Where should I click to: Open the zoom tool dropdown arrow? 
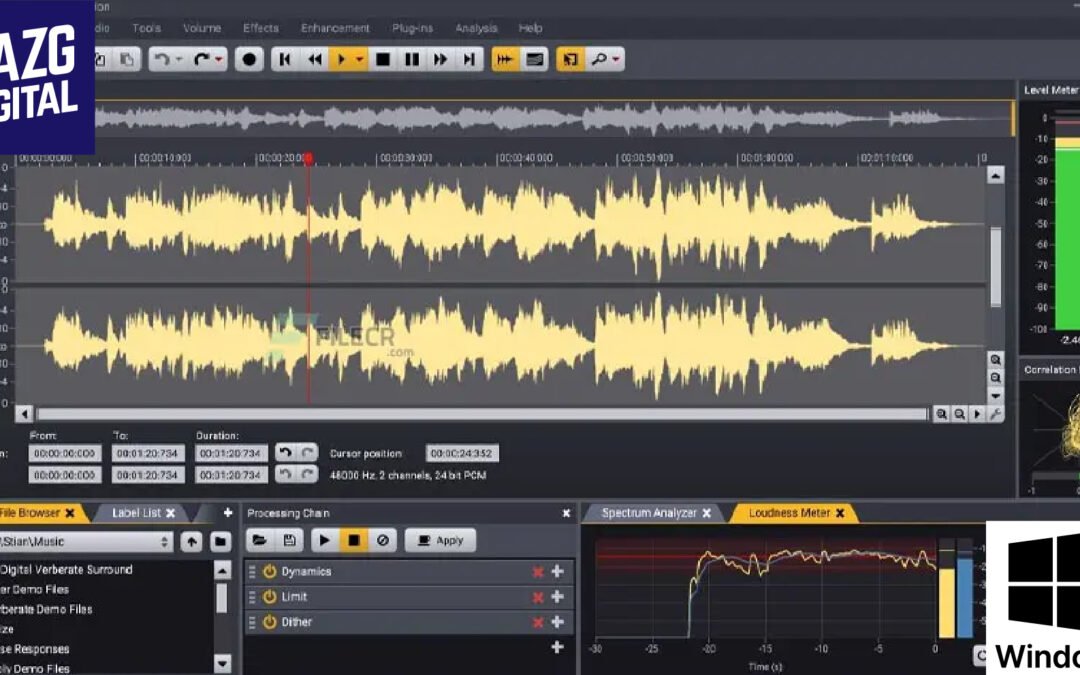point(616,60)
